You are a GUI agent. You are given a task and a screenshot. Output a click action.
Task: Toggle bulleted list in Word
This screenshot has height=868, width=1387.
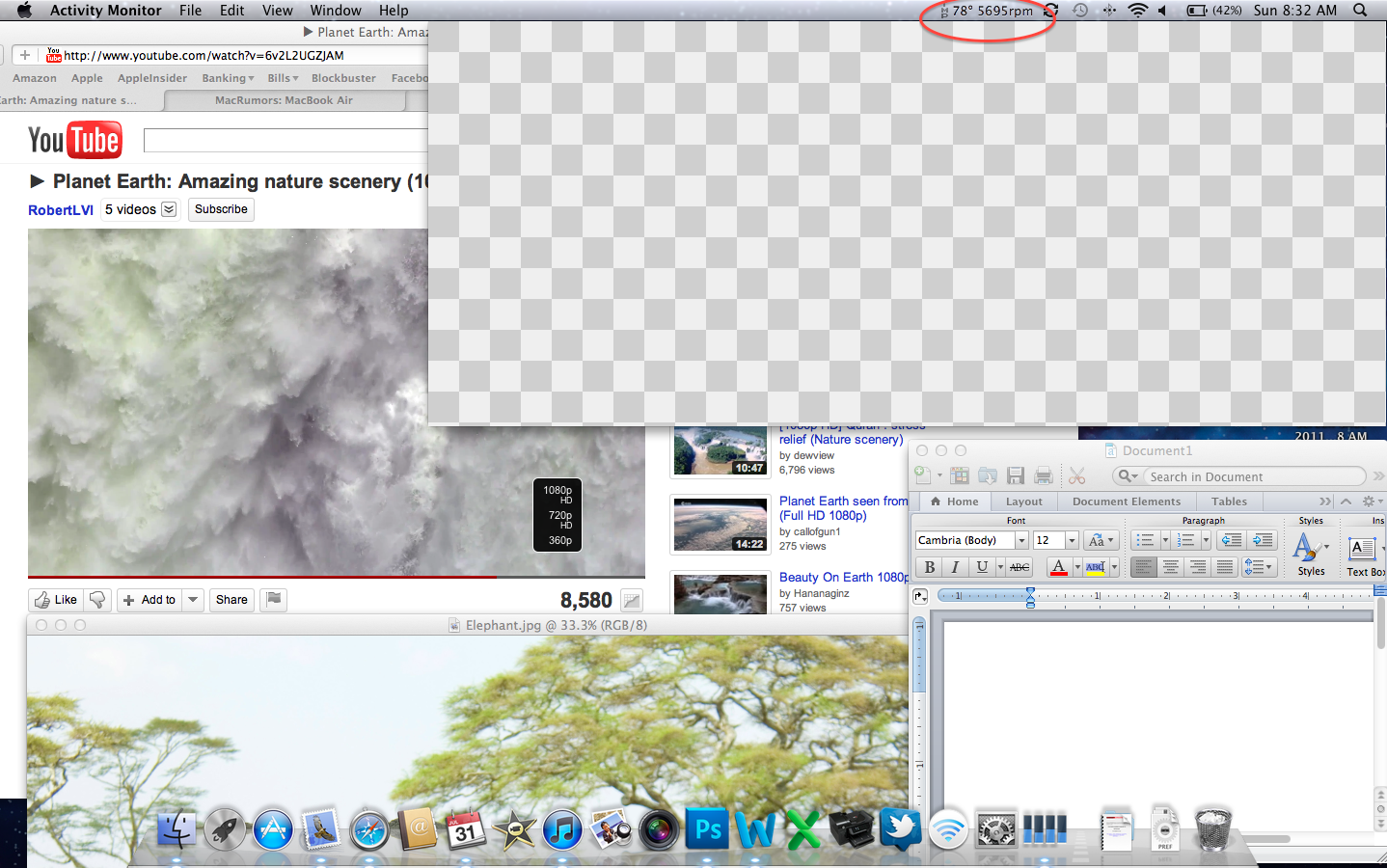pos(1145,540)
